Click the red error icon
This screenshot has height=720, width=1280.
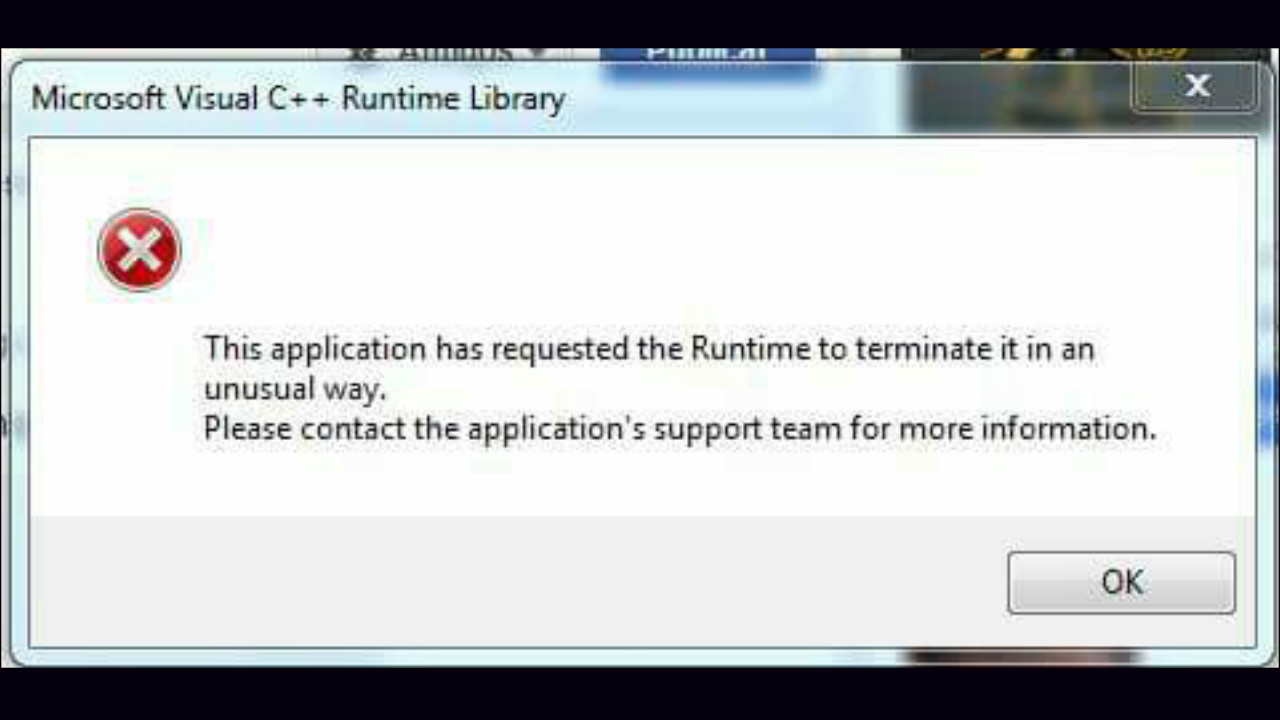pyautogui.click(x=139, y=250)
